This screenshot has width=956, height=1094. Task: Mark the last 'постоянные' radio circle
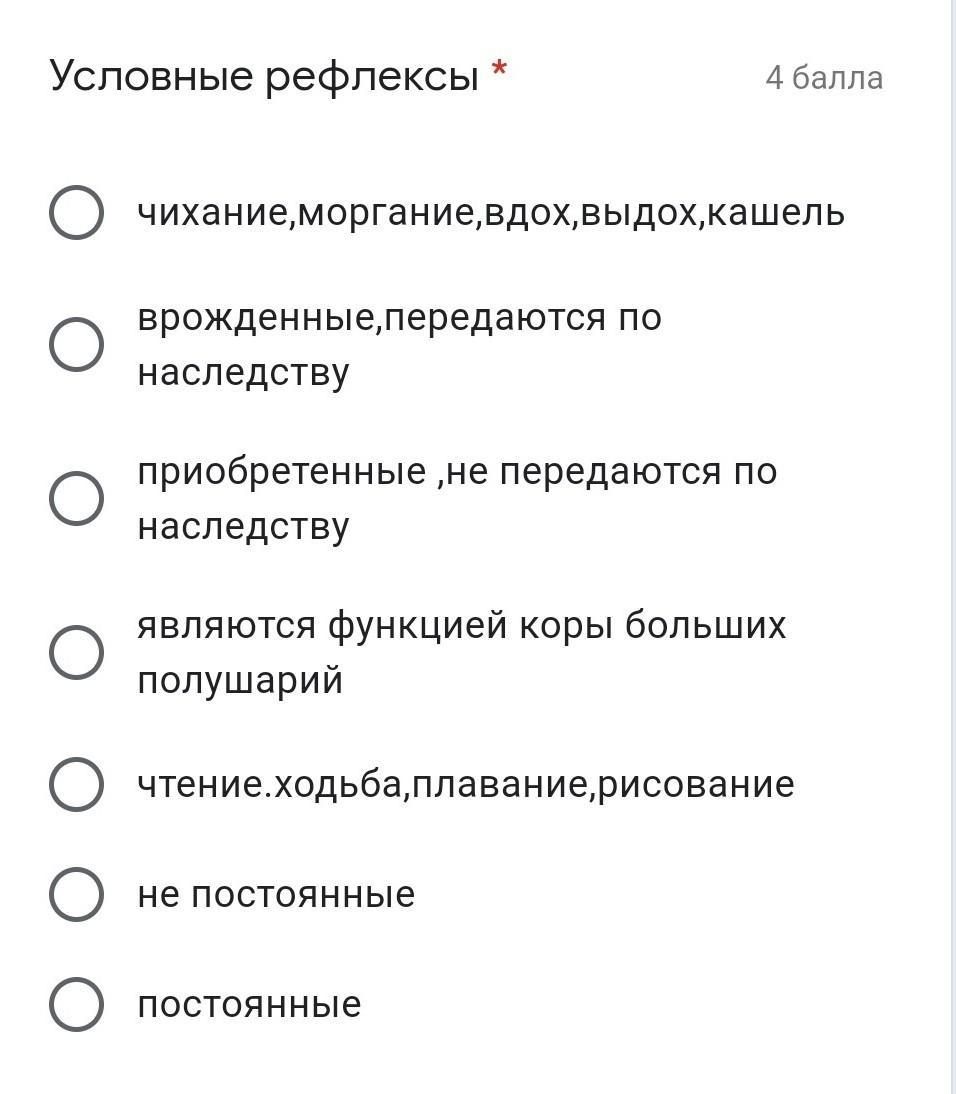(76, 1004)
